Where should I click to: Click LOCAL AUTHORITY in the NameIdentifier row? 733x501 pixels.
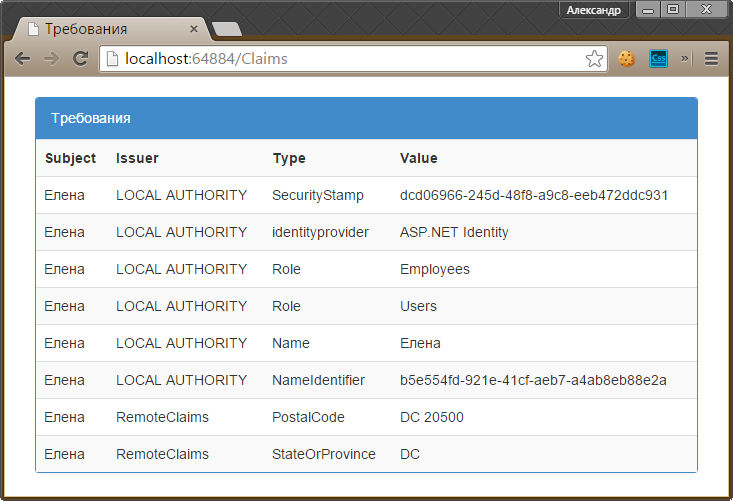(x=181, y=380)
